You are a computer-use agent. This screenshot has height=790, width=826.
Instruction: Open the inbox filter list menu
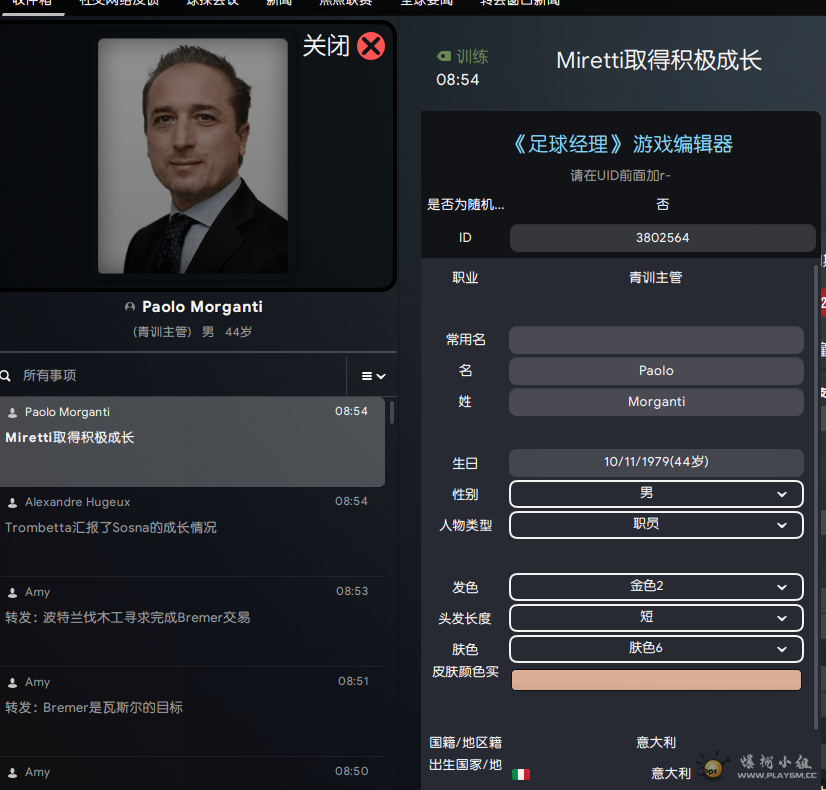pyautogui.click(x=373, y=376)
